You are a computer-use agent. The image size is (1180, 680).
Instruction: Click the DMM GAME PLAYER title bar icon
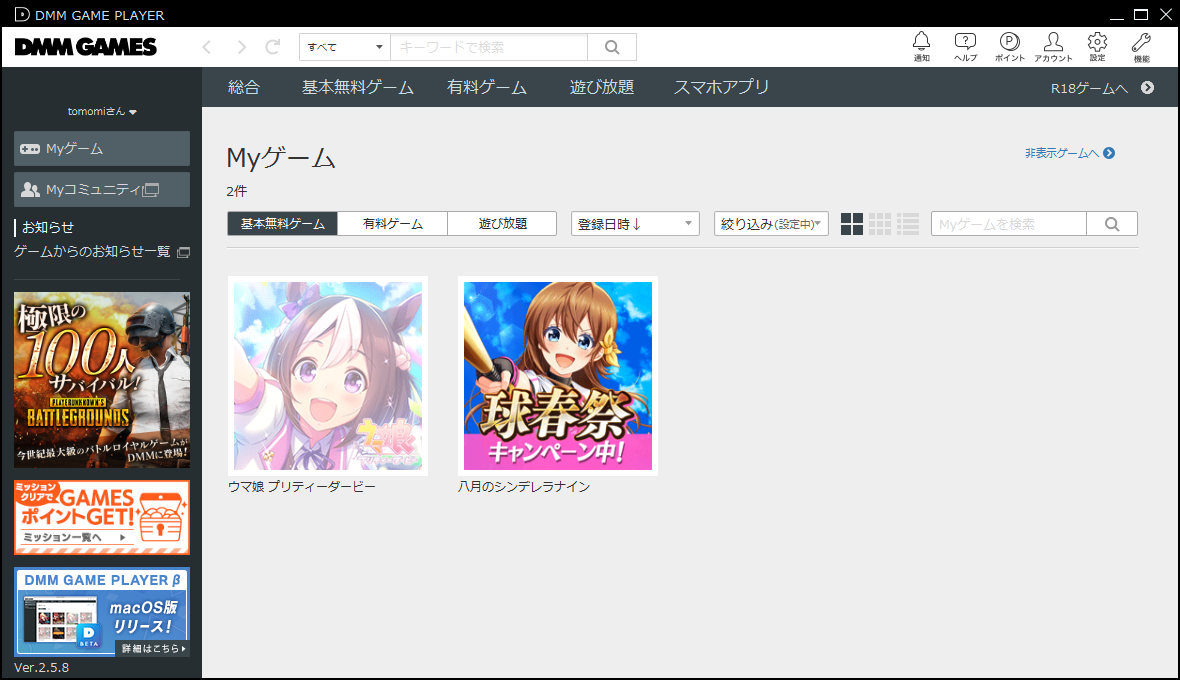coord(23,14)
